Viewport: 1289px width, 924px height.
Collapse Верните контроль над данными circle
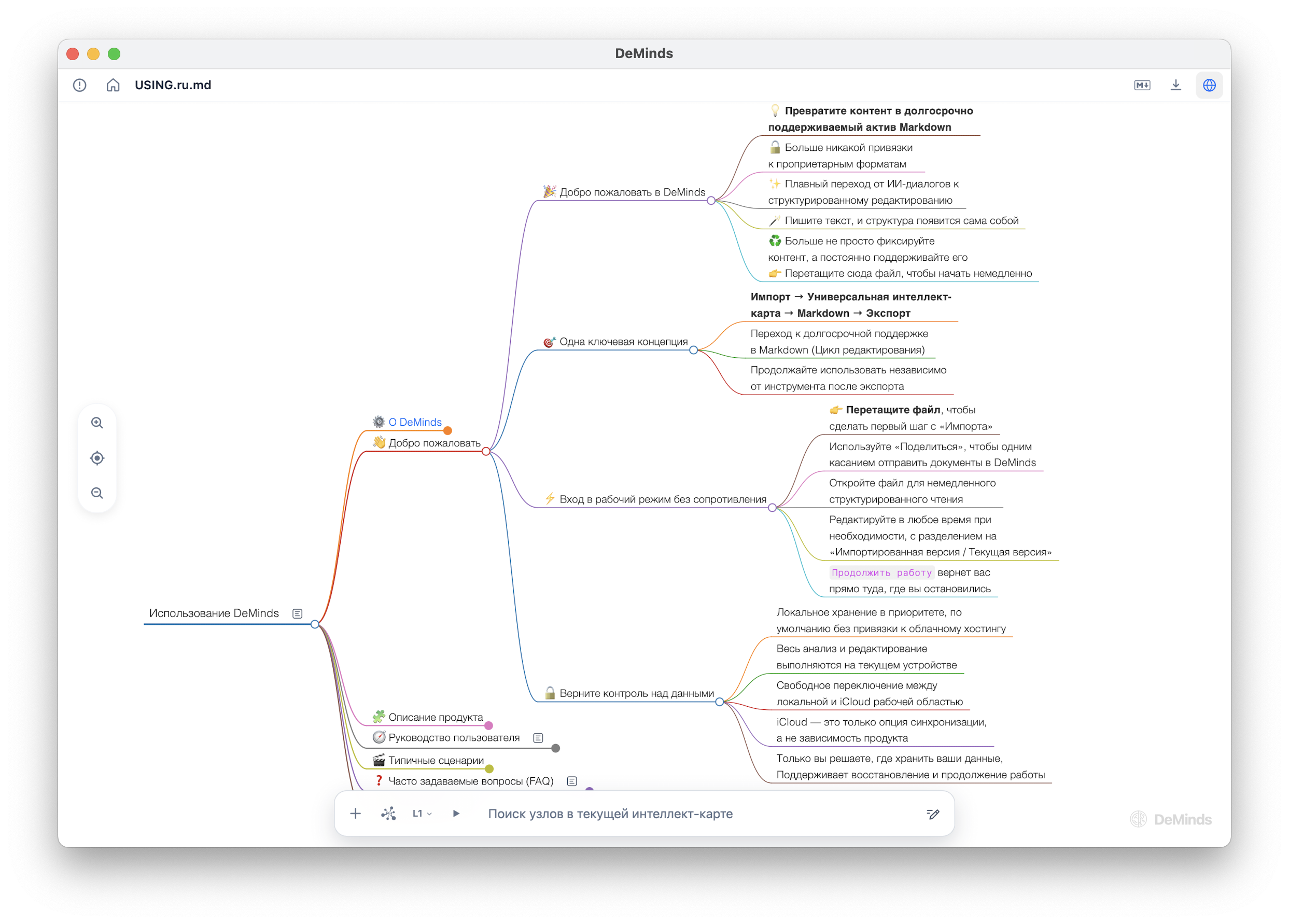[x=720, y=703]
